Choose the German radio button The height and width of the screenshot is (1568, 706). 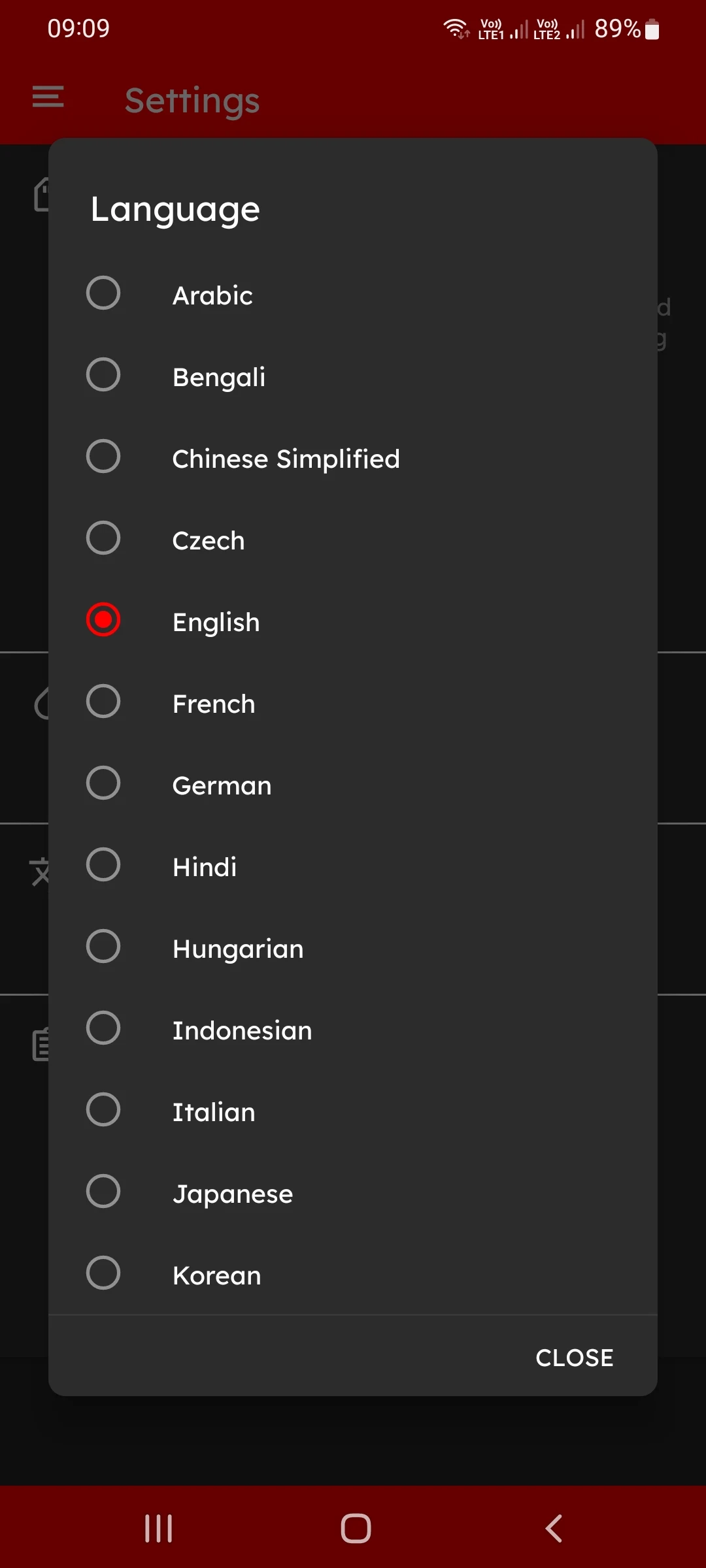[x=103, y=783]
